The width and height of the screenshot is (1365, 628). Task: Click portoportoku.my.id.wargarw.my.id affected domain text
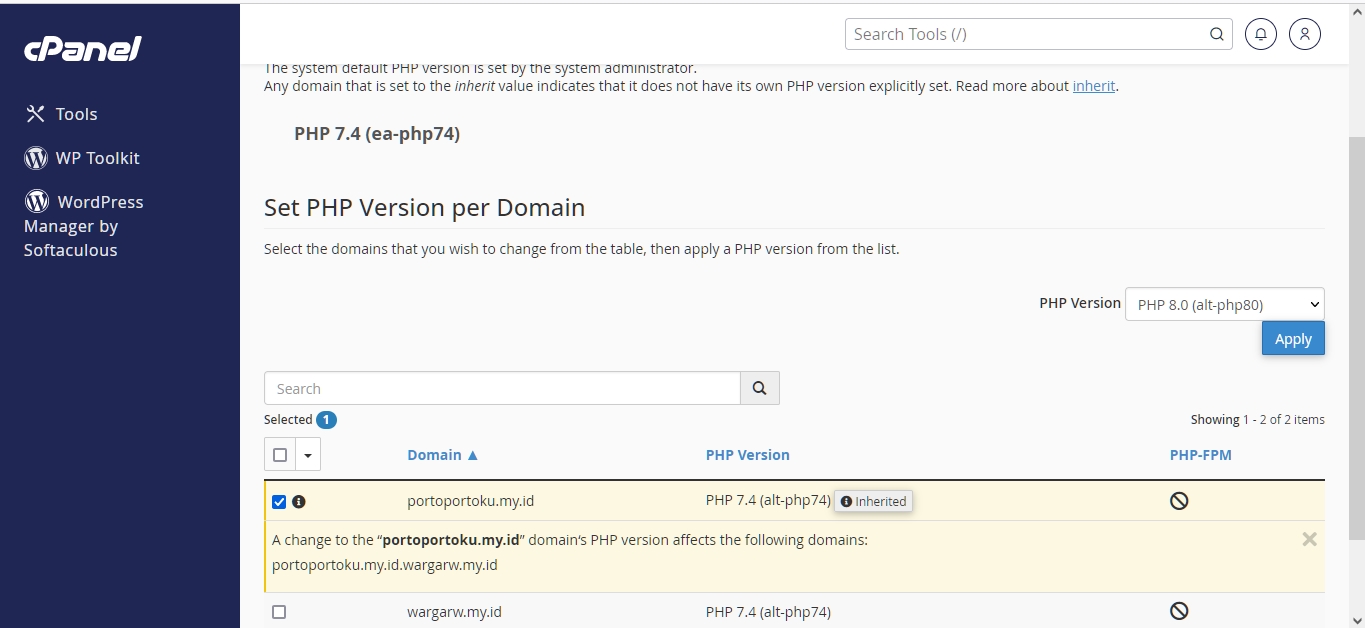(385, 565)
